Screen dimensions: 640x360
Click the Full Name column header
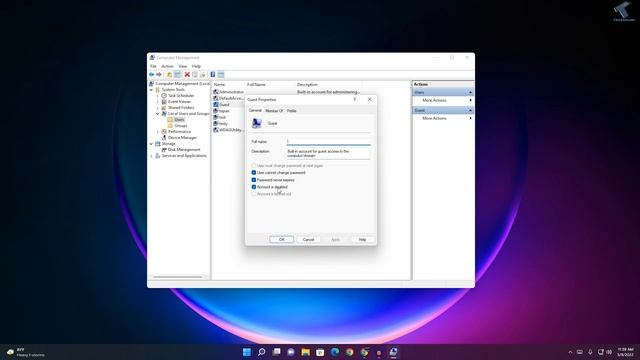pyautogui.click(x=256, y=84)
